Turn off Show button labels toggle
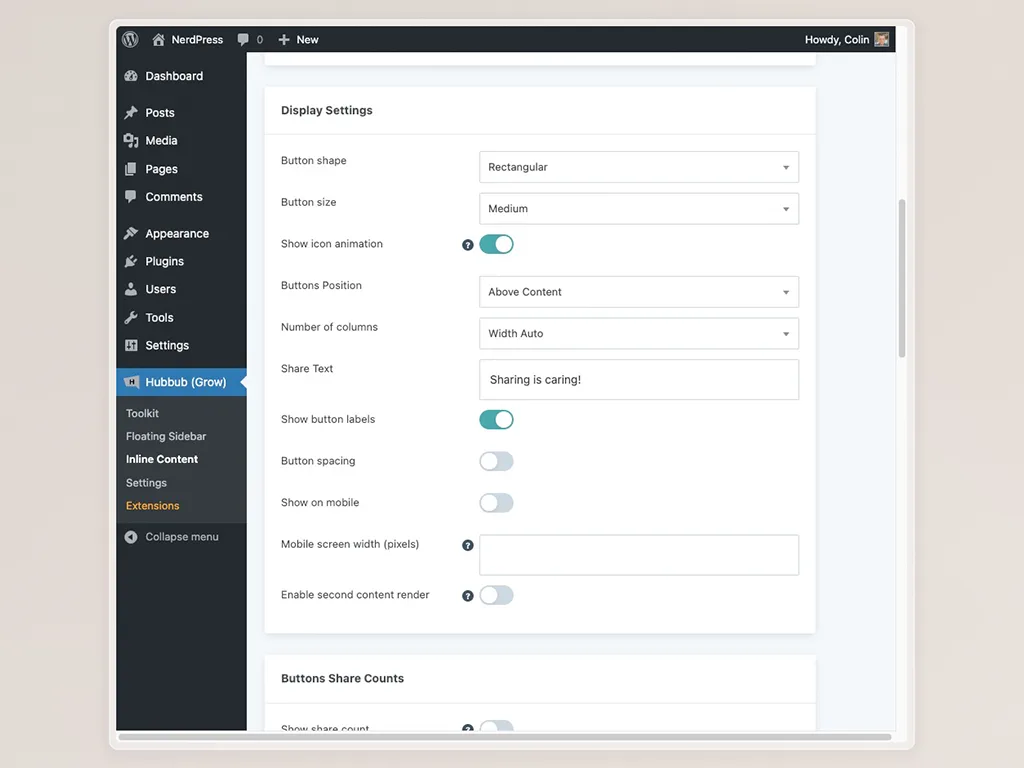Viewport: 1024px width, 768px height. [496, 419]
